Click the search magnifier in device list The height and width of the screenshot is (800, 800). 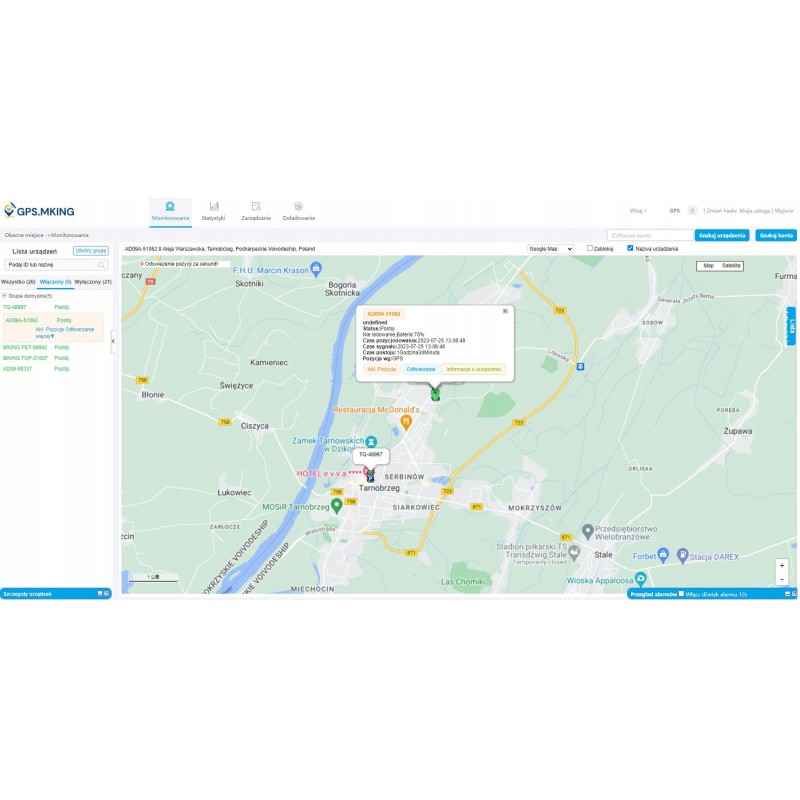click(101, 265)
